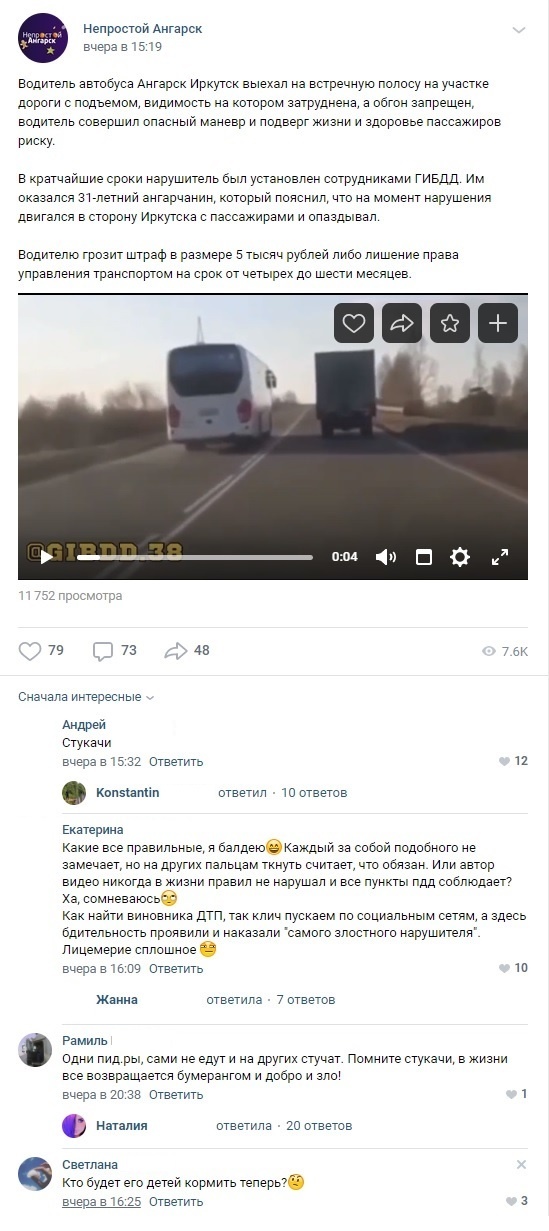Mute the video player sound
549x1231 pixels.
point(385,557)
